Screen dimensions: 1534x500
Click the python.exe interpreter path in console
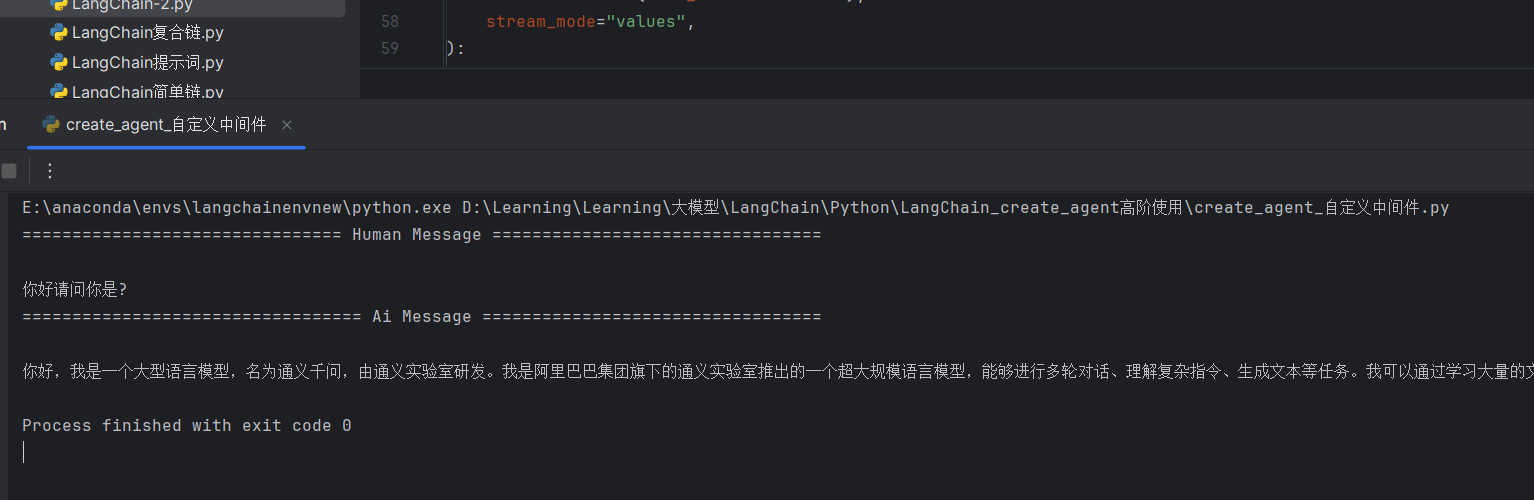click(x=237, y=208)
